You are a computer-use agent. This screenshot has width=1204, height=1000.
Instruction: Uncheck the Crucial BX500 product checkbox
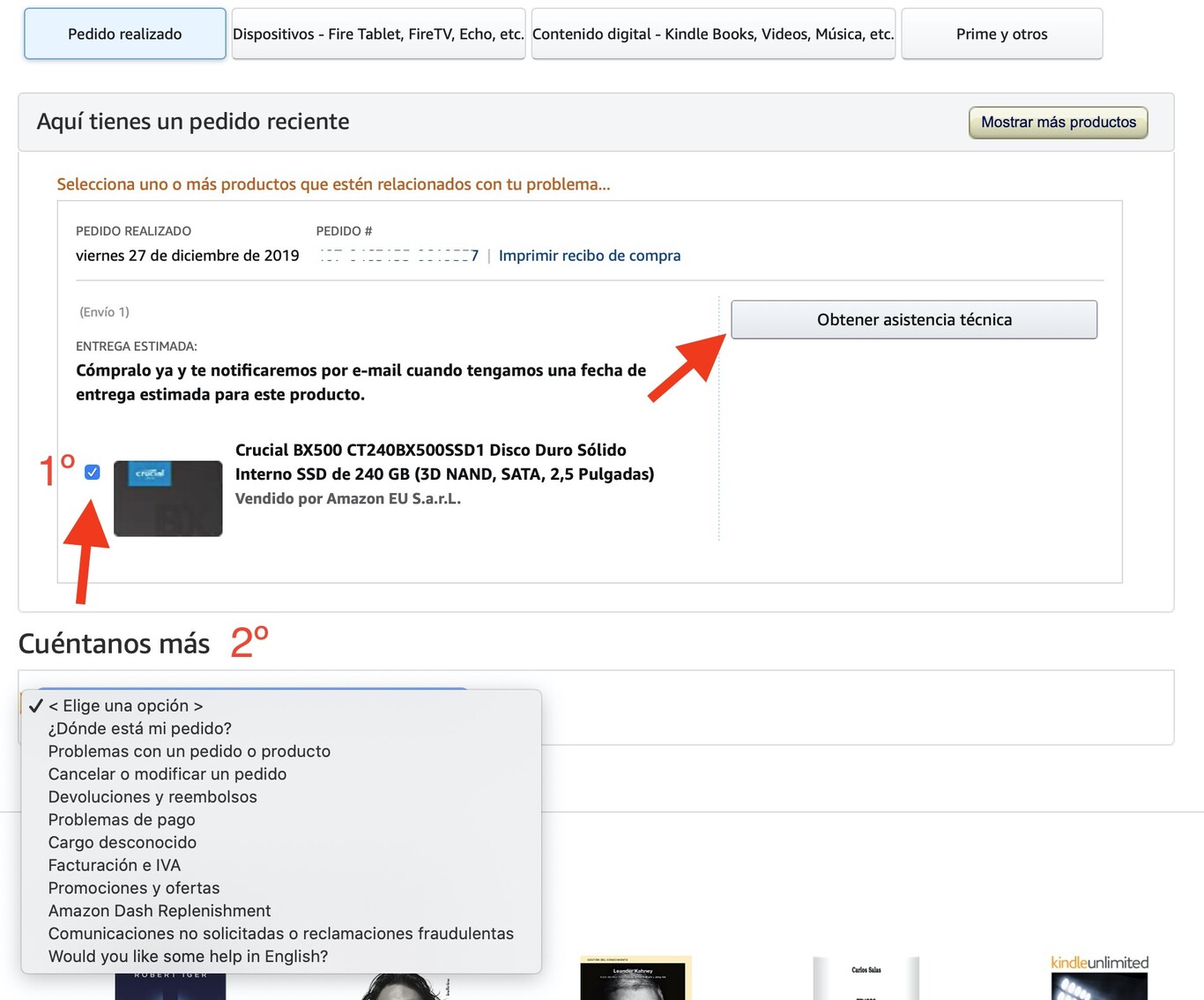coord(93,473)
